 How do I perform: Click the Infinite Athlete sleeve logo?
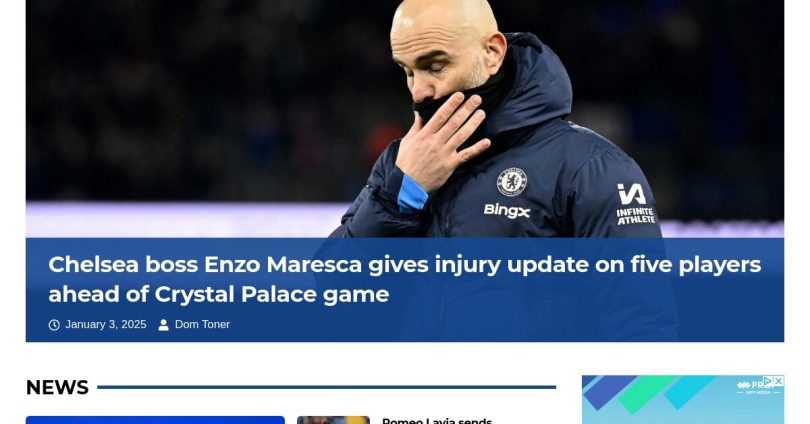635,204
